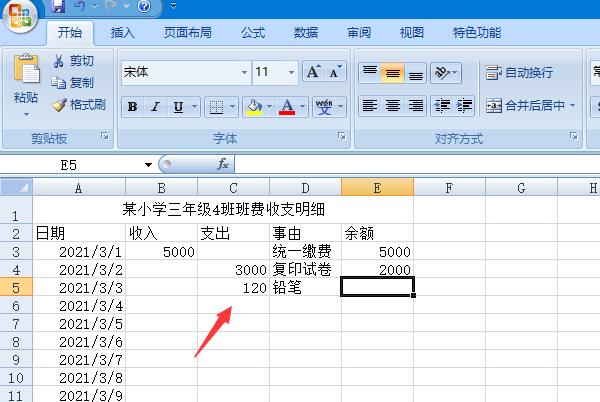The height and width of the screenshot is (402, 600).
Task: Decrease font size with small A
Action: tap(335, 72)
